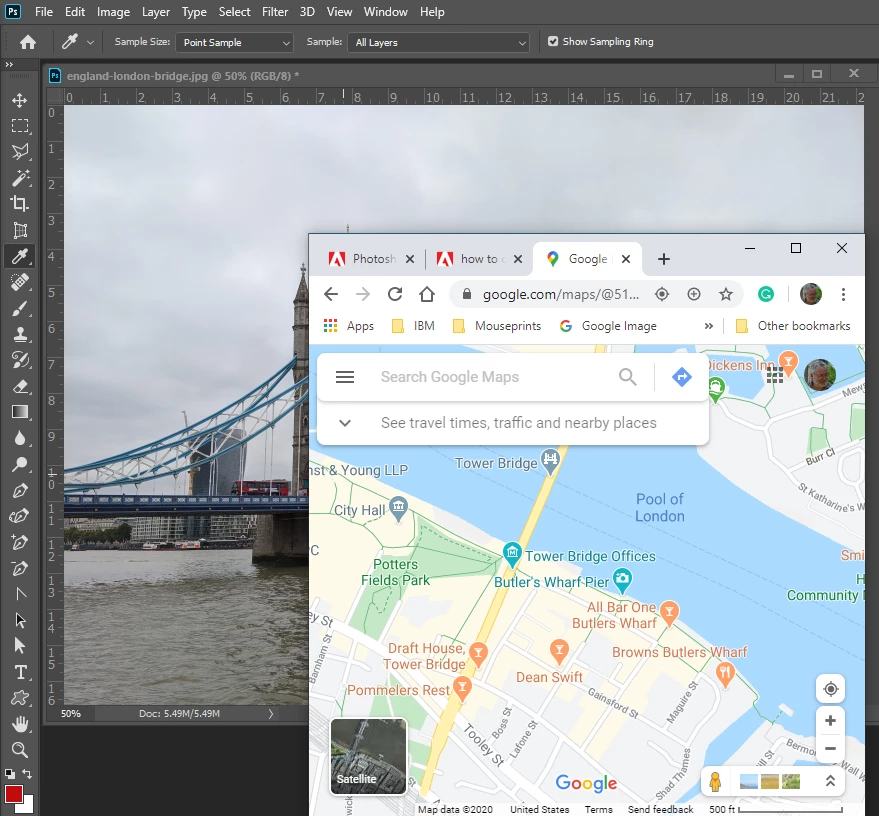Drop Street View Pegman icon
The width and height of the screenshot is (879, 816).
715,781
